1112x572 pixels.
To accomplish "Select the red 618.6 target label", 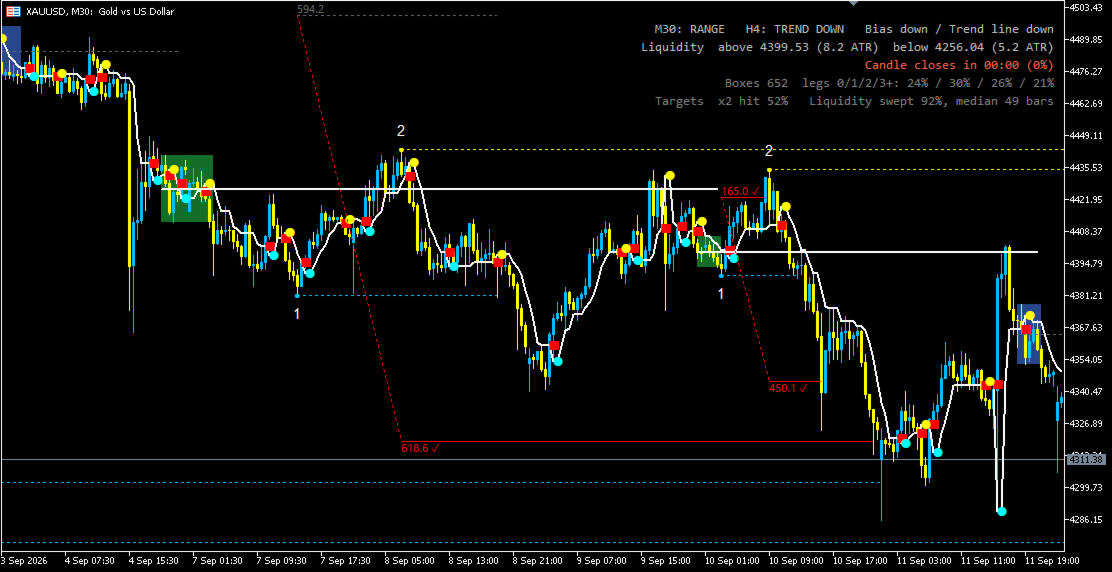I will click(x=421, y=448).
